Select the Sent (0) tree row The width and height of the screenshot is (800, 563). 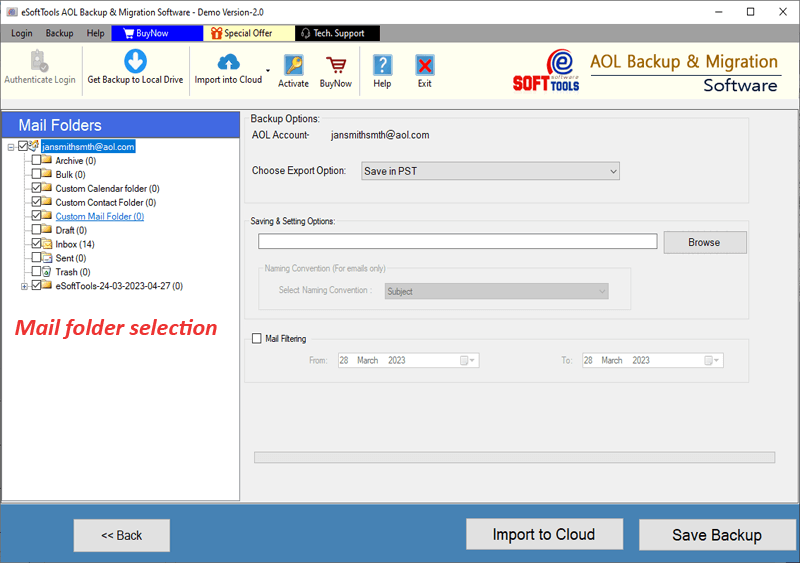click(x=71, y=258)
